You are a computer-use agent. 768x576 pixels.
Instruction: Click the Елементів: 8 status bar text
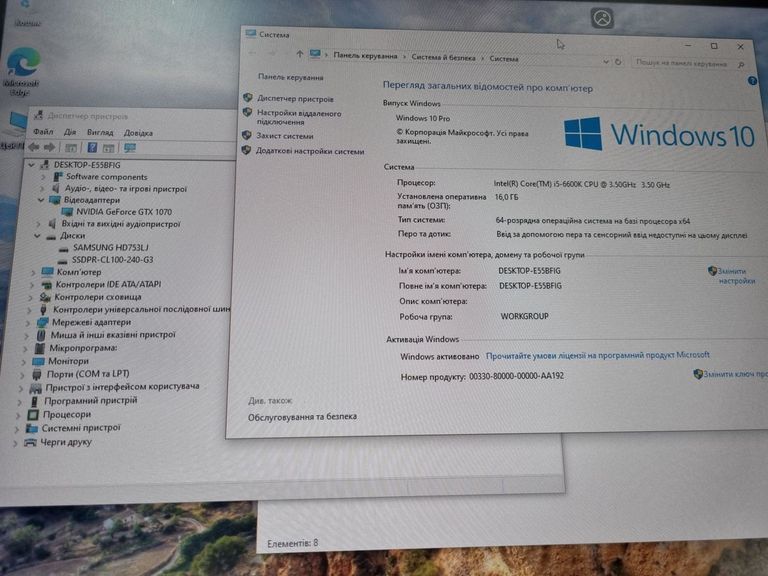click(x=292, y=543)
